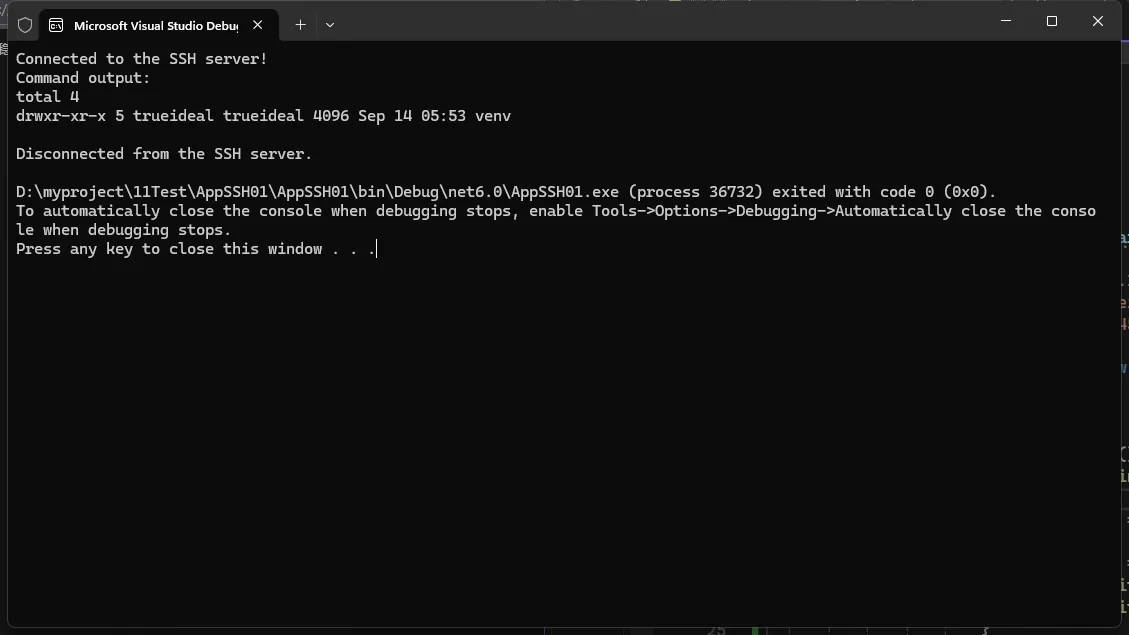Click the "Connected to the SSH server!" line
This screenshot has width=1129, height=635.
141,59
